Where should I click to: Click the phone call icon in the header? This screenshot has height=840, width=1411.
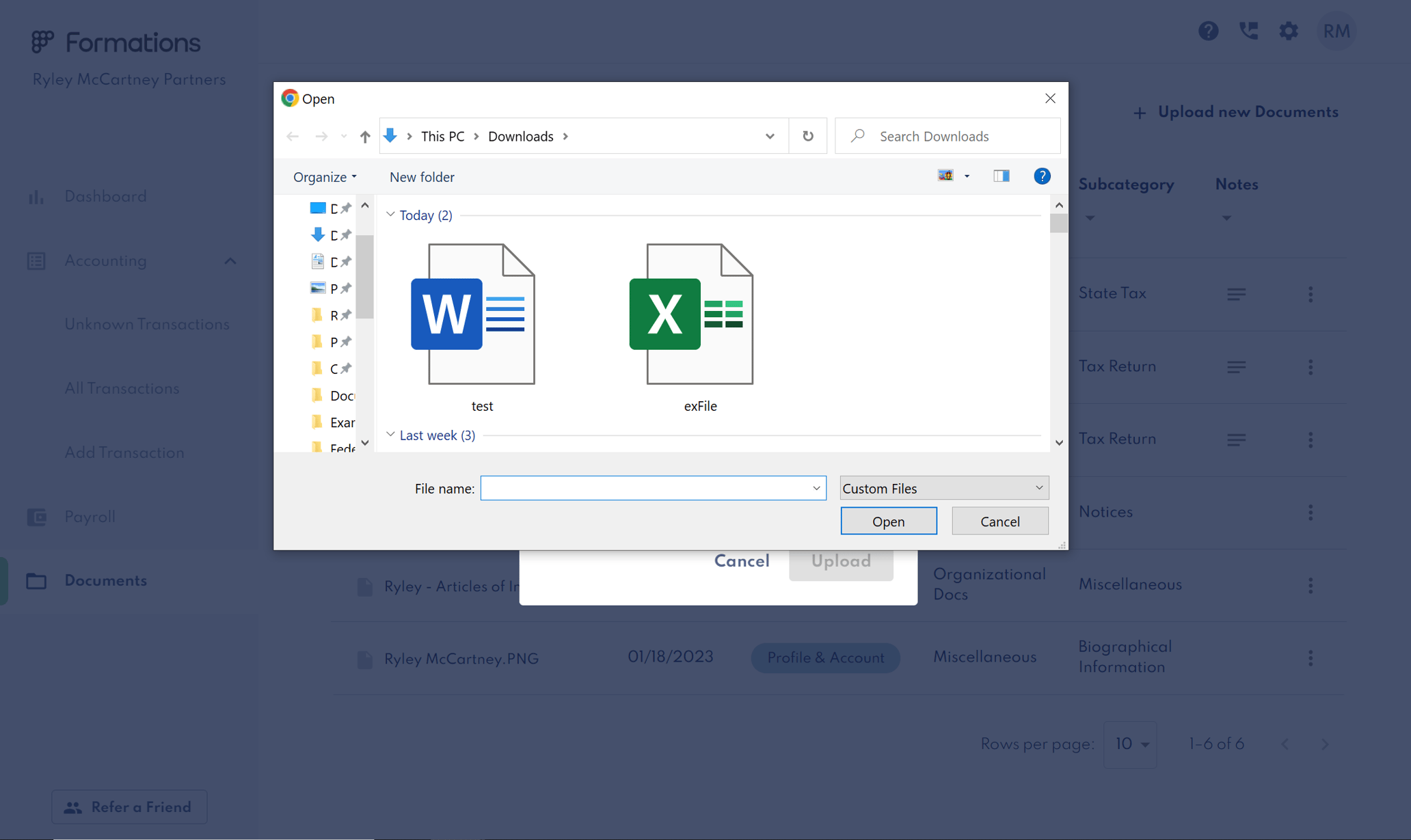click(x=1248, y=31)
